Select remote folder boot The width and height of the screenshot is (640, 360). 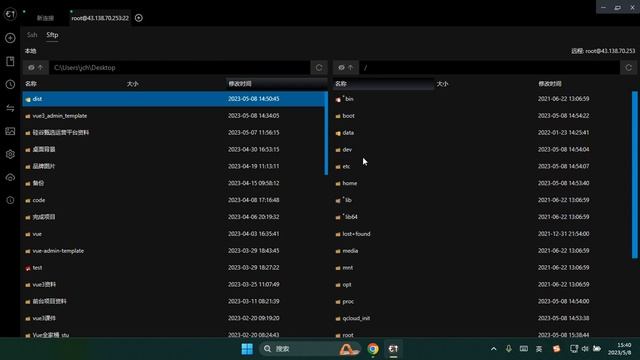tap(482, 116)
